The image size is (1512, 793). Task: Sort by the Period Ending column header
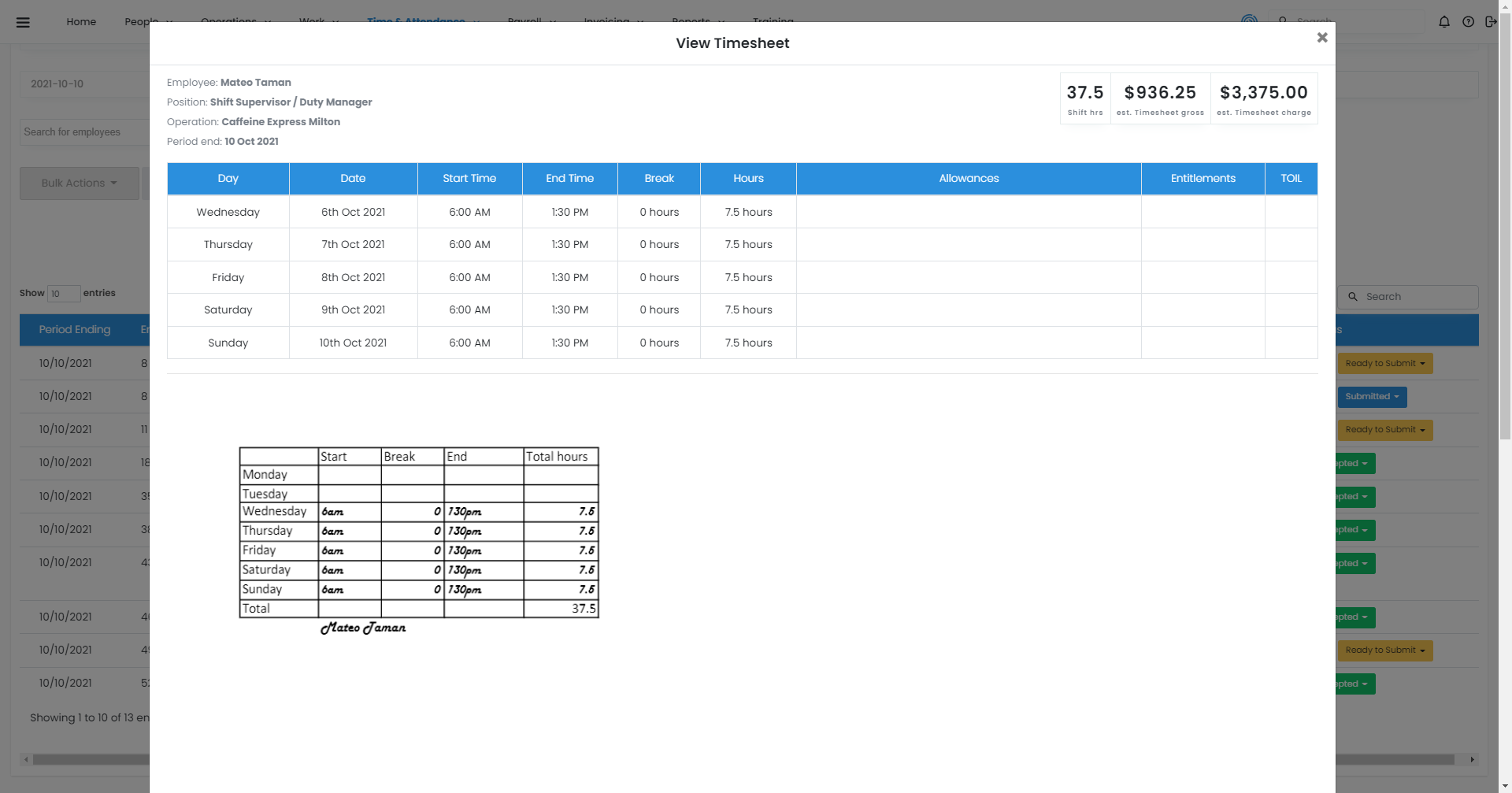(75, 330)
